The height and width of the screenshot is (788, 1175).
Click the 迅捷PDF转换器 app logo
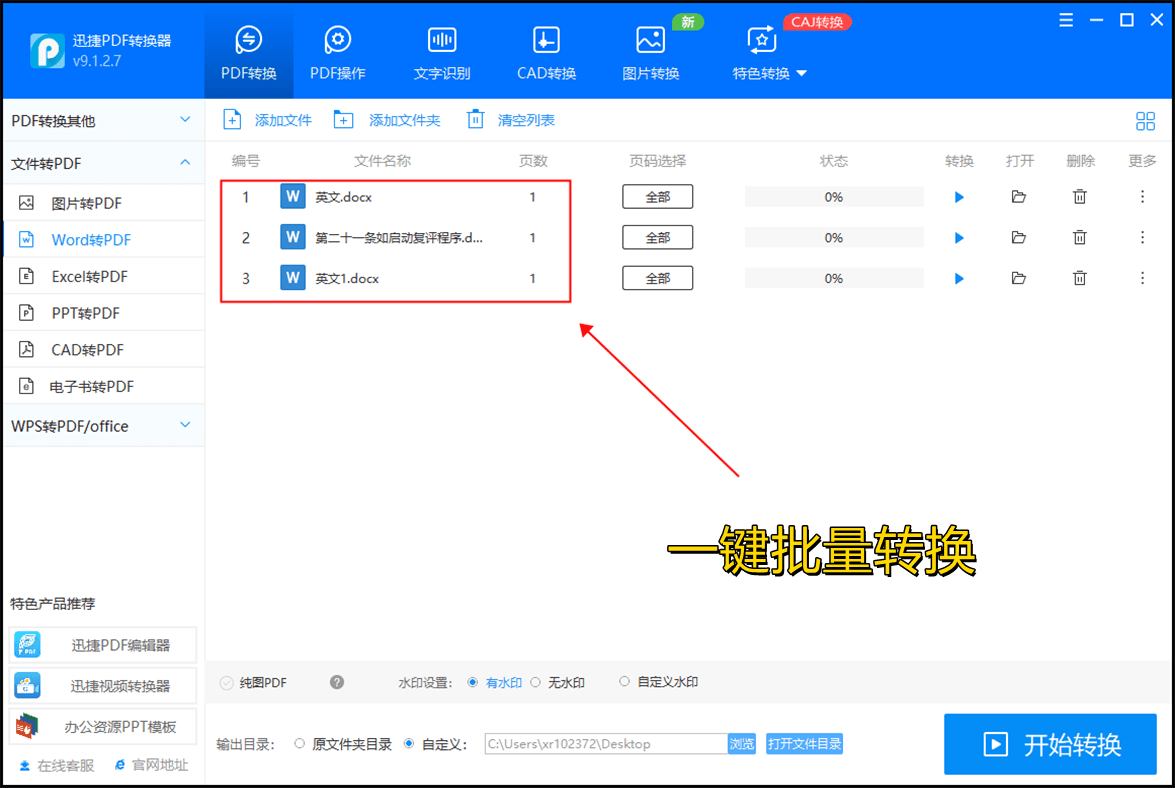[47, 50]
